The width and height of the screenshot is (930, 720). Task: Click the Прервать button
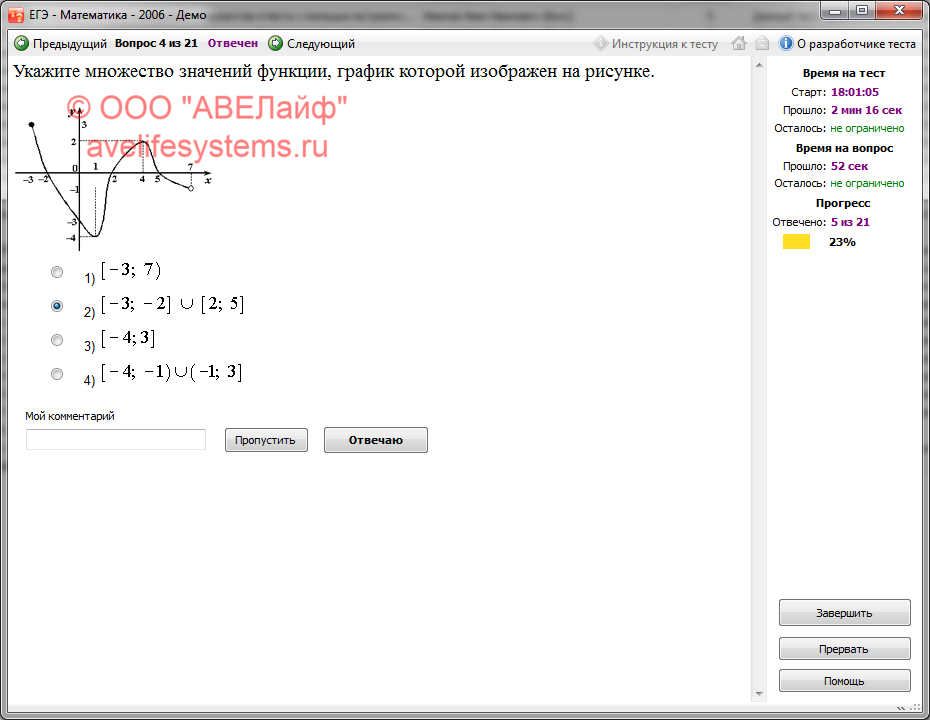844,649
